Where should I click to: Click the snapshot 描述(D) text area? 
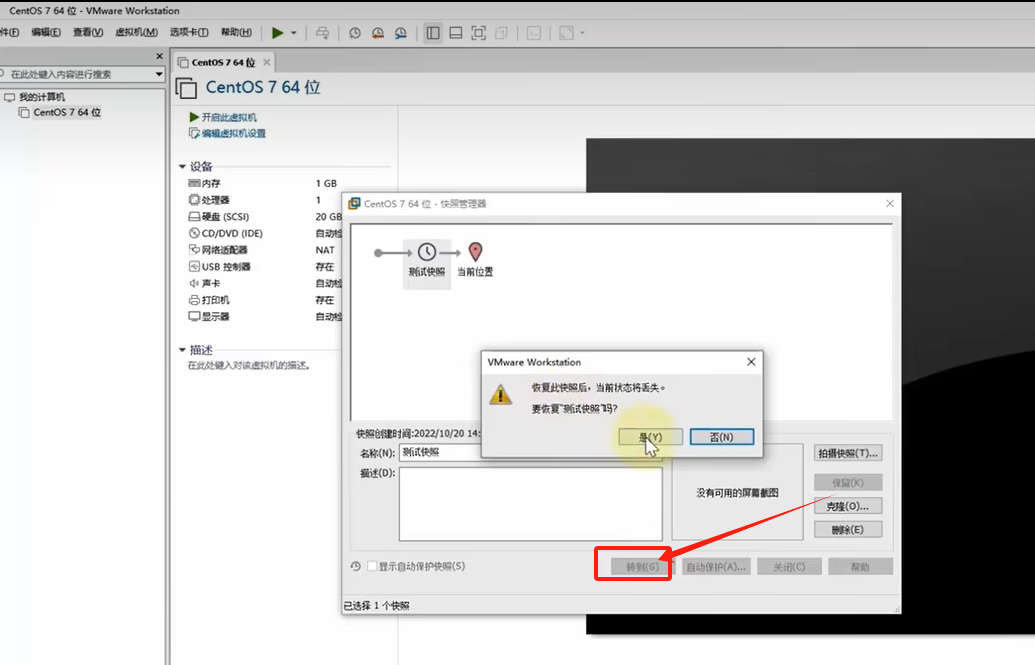click(531, 504)
